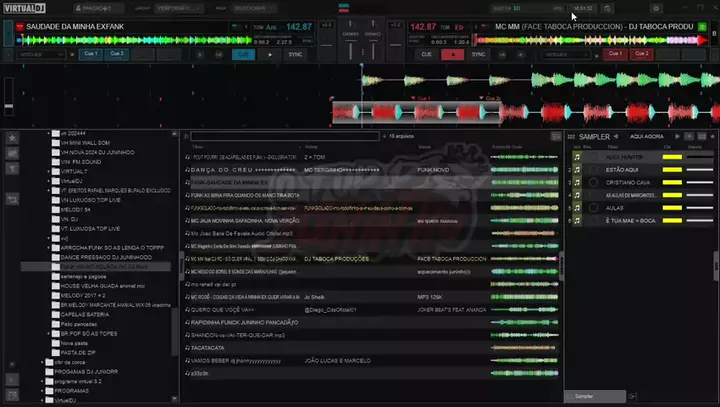Activate SYNC on the right deck
The image size is (720, 407).
click(x=478, y=55)
